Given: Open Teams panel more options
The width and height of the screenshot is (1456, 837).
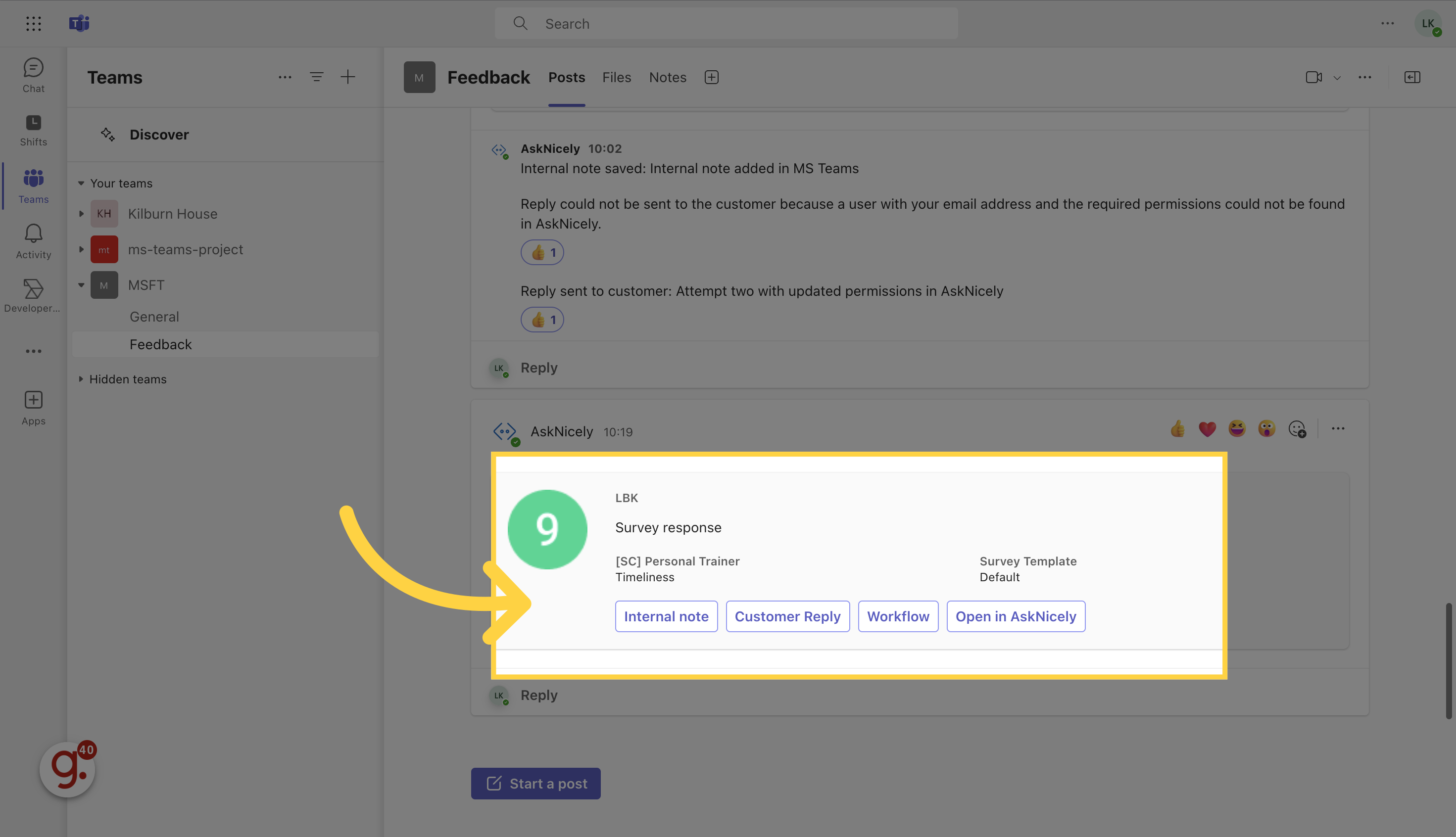Looking at the screenshot, I should click(x=285, y=77).
